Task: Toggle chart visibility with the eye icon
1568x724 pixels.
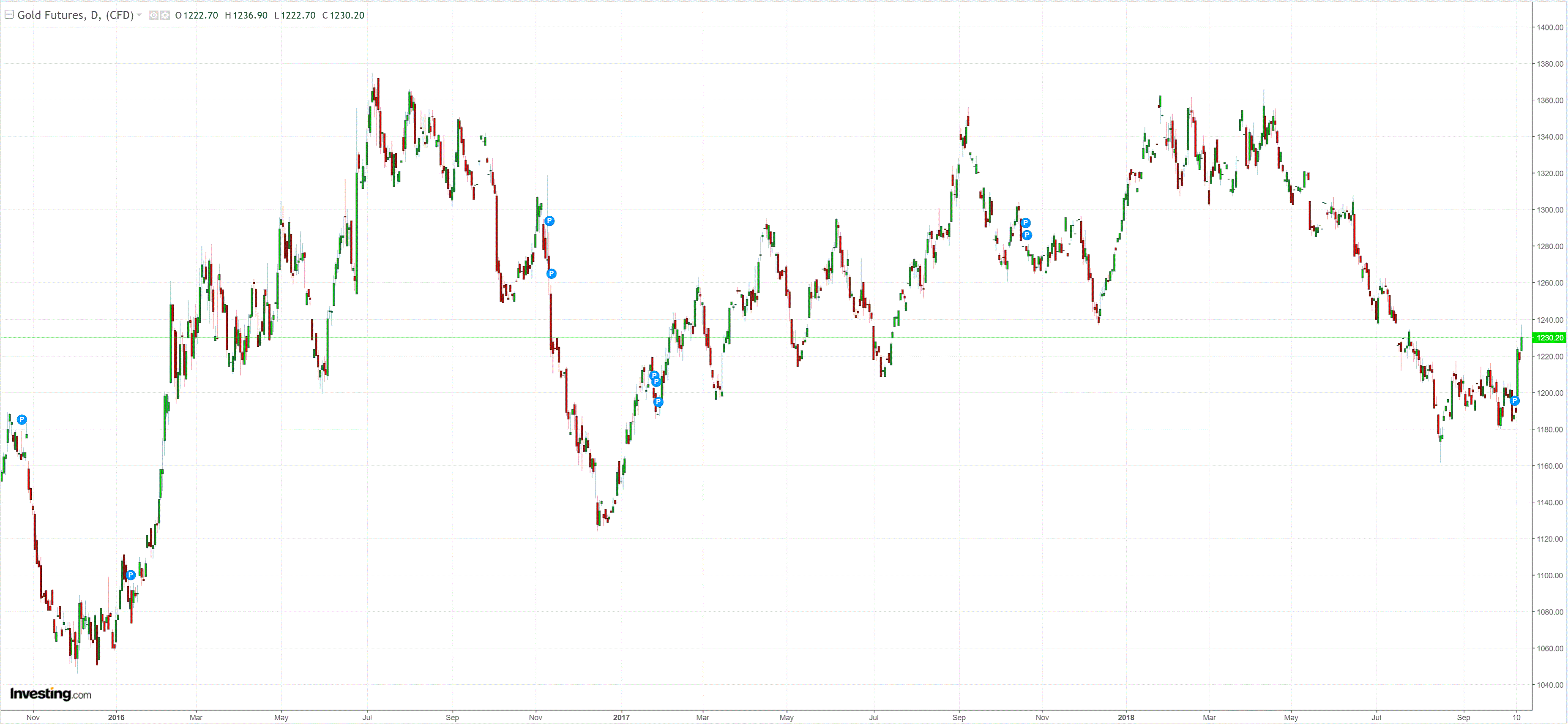Action: coord(153,15)
